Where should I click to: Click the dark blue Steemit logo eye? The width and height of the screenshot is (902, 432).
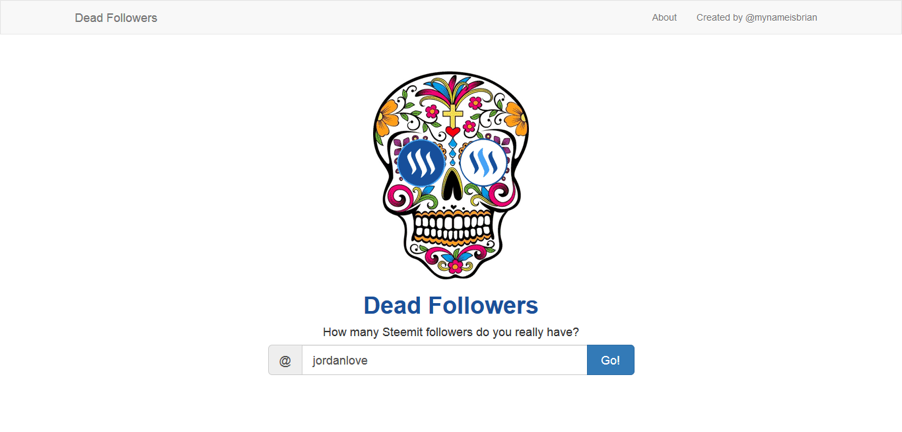[421, 163]
